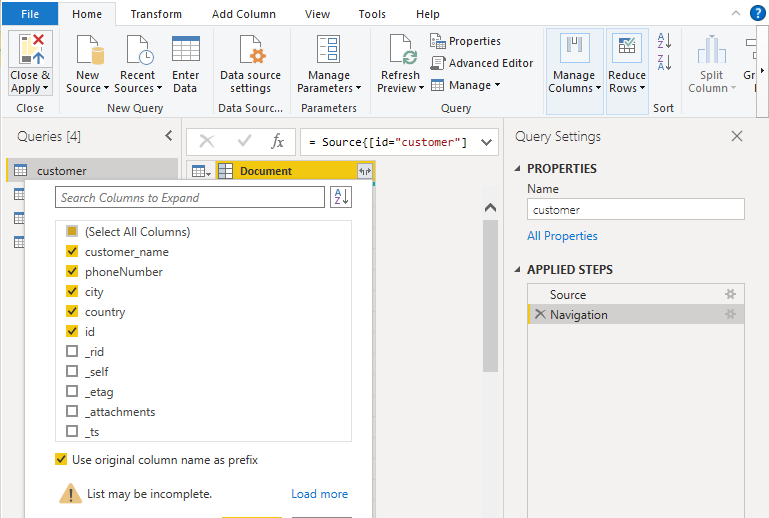Viewport: 769px width, 518px height.
Task: Open settings gear for the Source step
Action: point(730,294)
